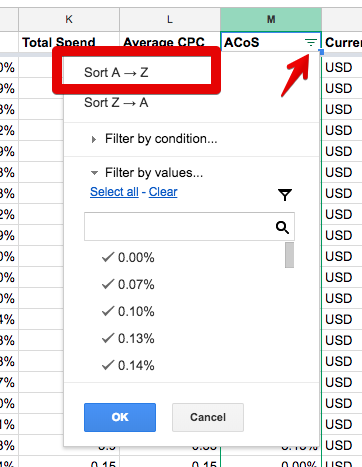Image resolution: width=362 pixels, height=467 pixels.
Task: Select the column M header
Action: click(x=271, y=19)
